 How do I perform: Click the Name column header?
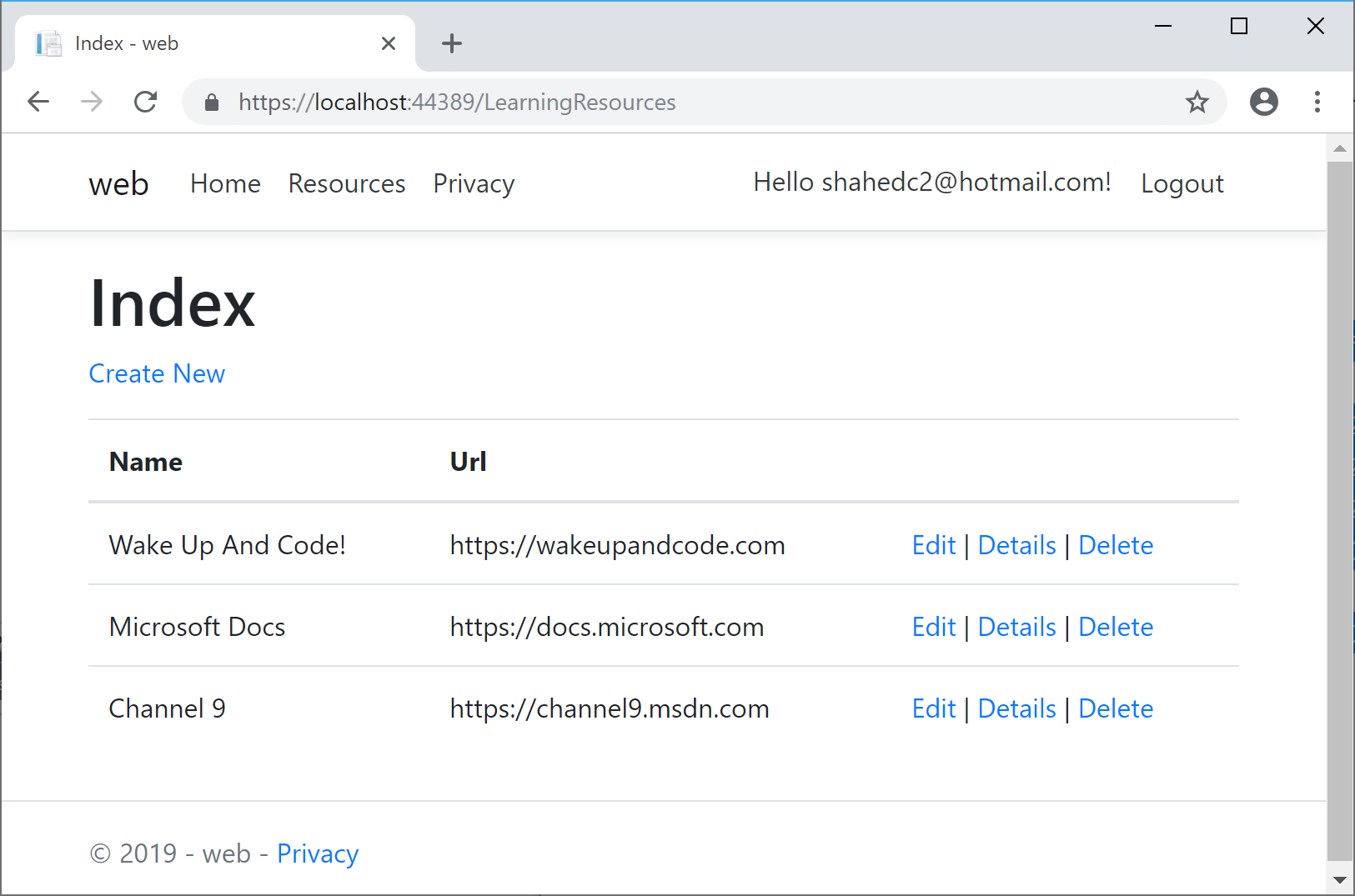[x=146, y=462]
